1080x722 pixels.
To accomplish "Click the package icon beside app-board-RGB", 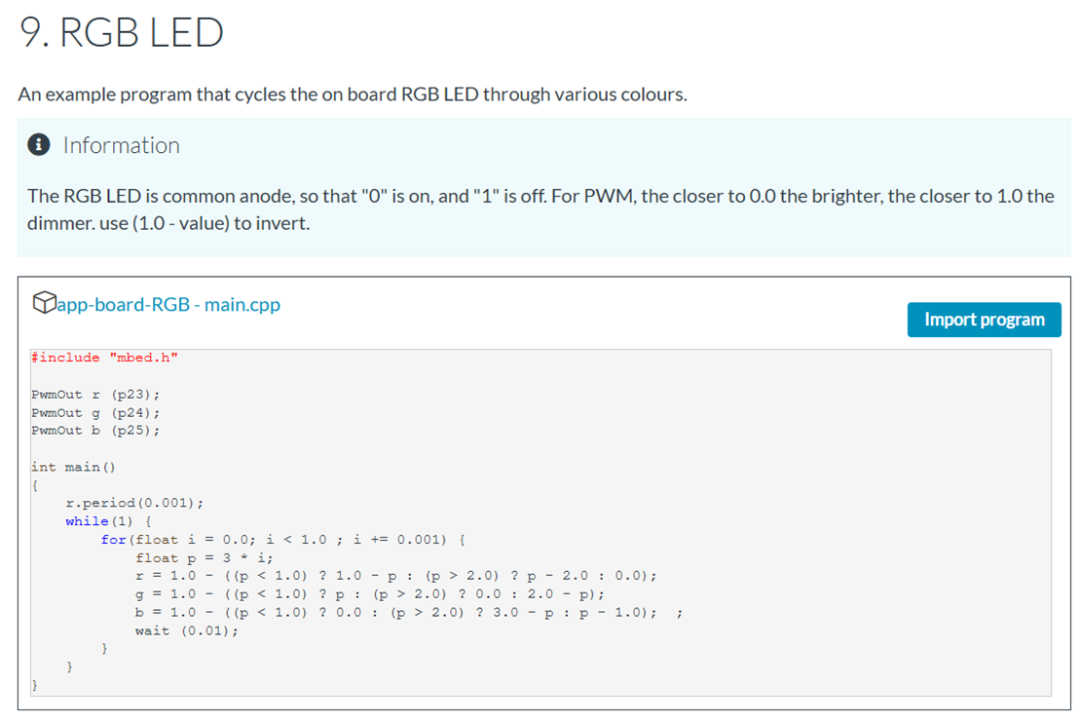I will (44, 302).
